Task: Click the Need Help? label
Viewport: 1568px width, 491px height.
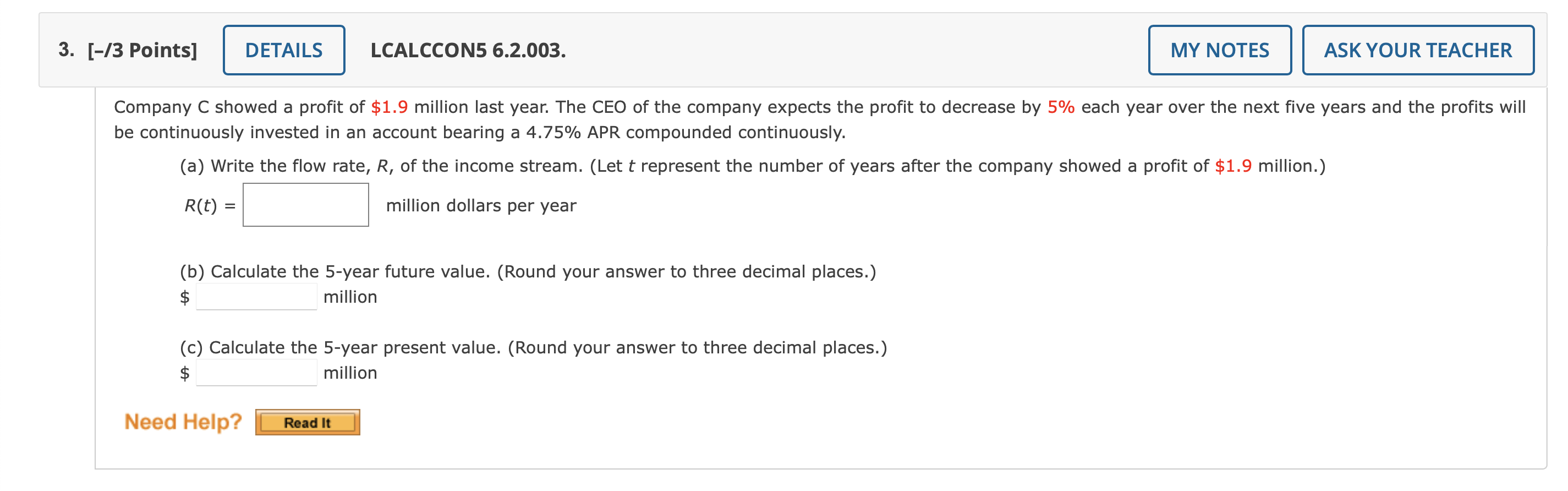Action: click(183, 421)
